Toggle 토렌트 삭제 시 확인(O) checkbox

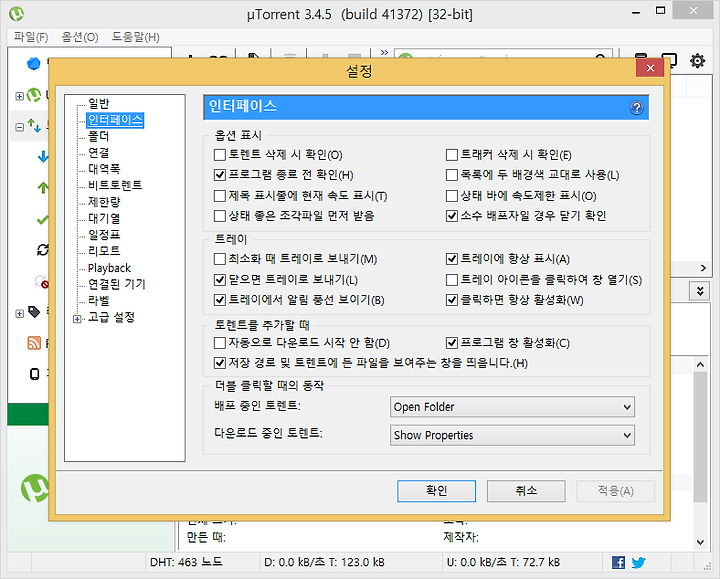pos(219,155)
